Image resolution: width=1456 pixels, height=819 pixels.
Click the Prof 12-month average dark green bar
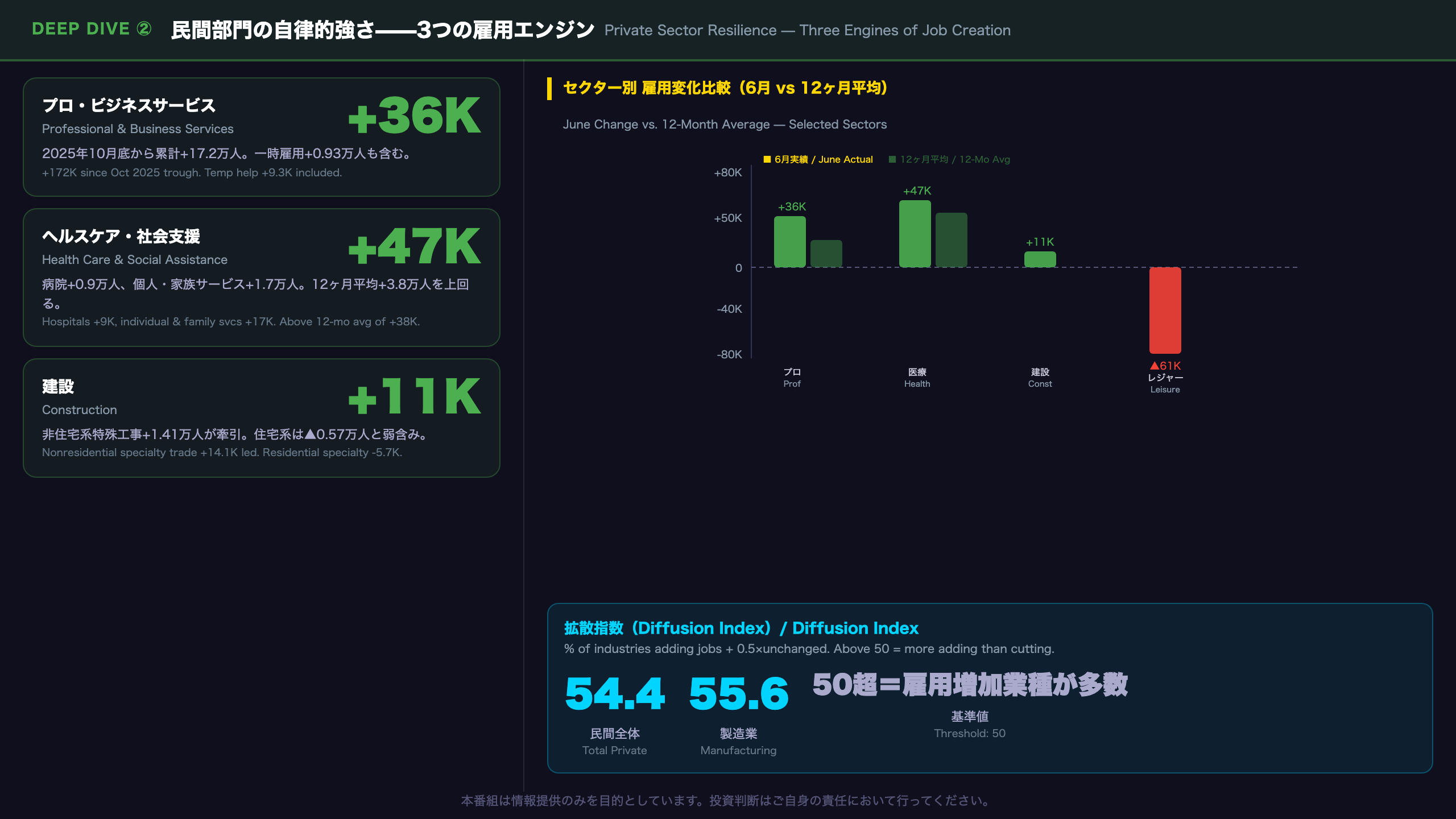(826, 254)
